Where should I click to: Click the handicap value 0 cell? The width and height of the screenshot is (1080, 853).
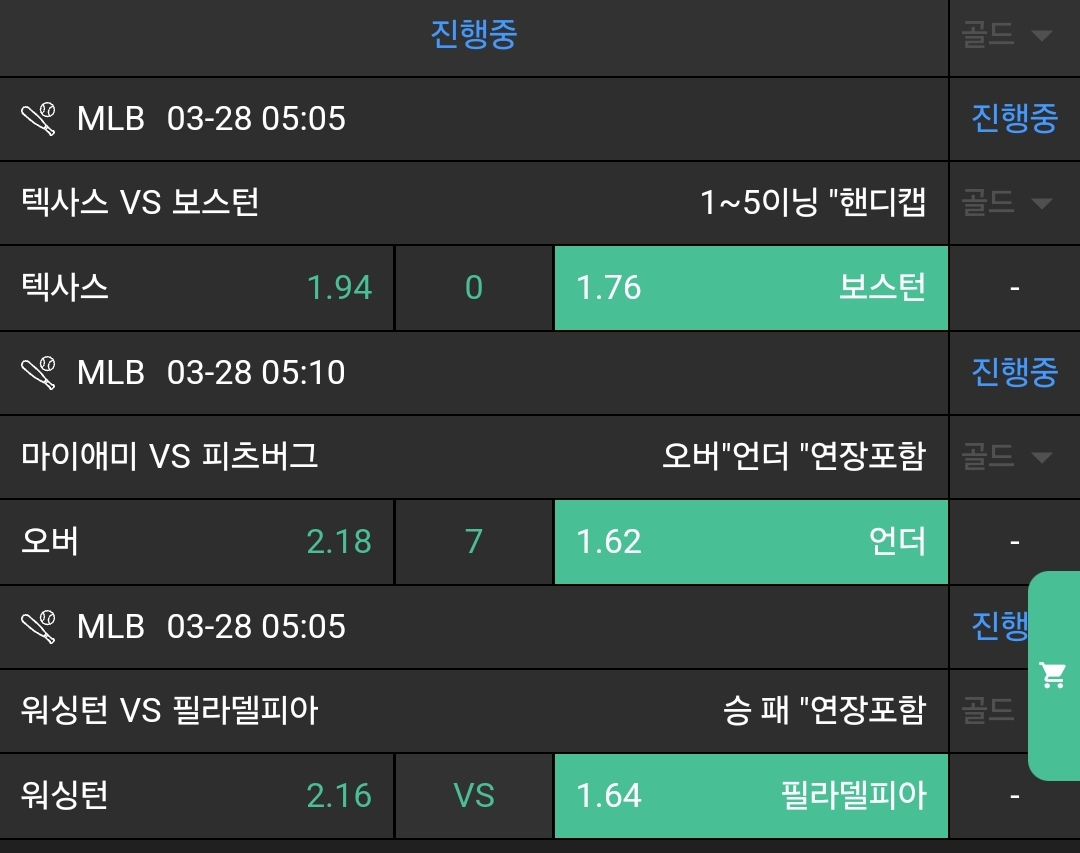(x=474, y=288)
